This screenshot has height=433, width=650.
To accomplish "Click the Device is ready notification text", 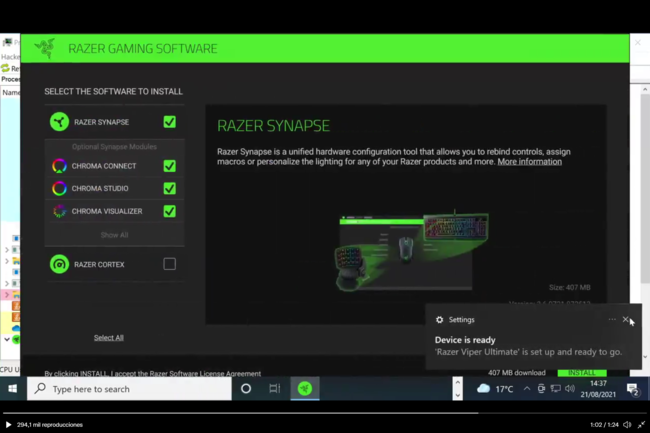I will click(x=465, y=340).
